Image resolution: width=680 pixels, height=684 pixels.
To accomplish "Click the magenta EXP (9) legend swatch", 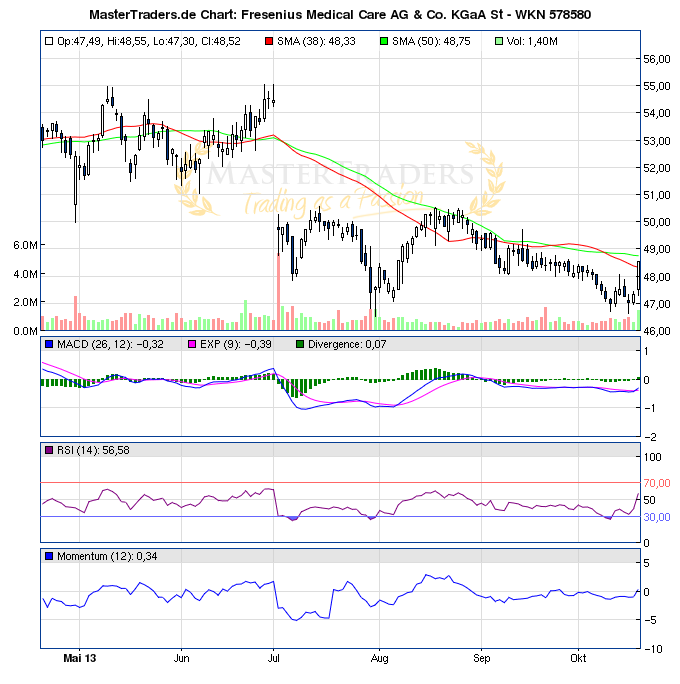I will click(x=192, y=345).
